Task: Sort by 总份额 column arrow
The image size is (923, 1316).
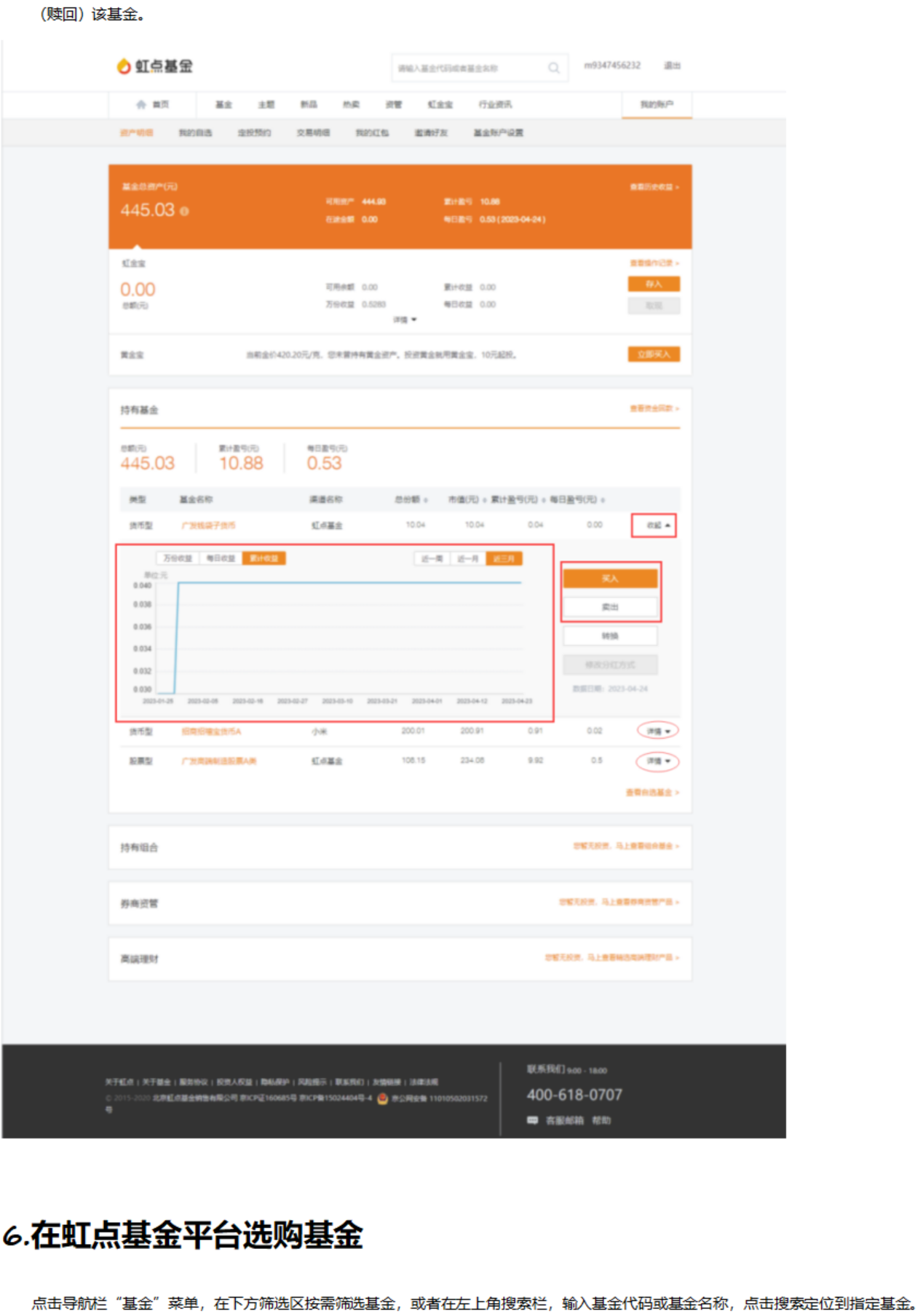Action: (426, 500)
